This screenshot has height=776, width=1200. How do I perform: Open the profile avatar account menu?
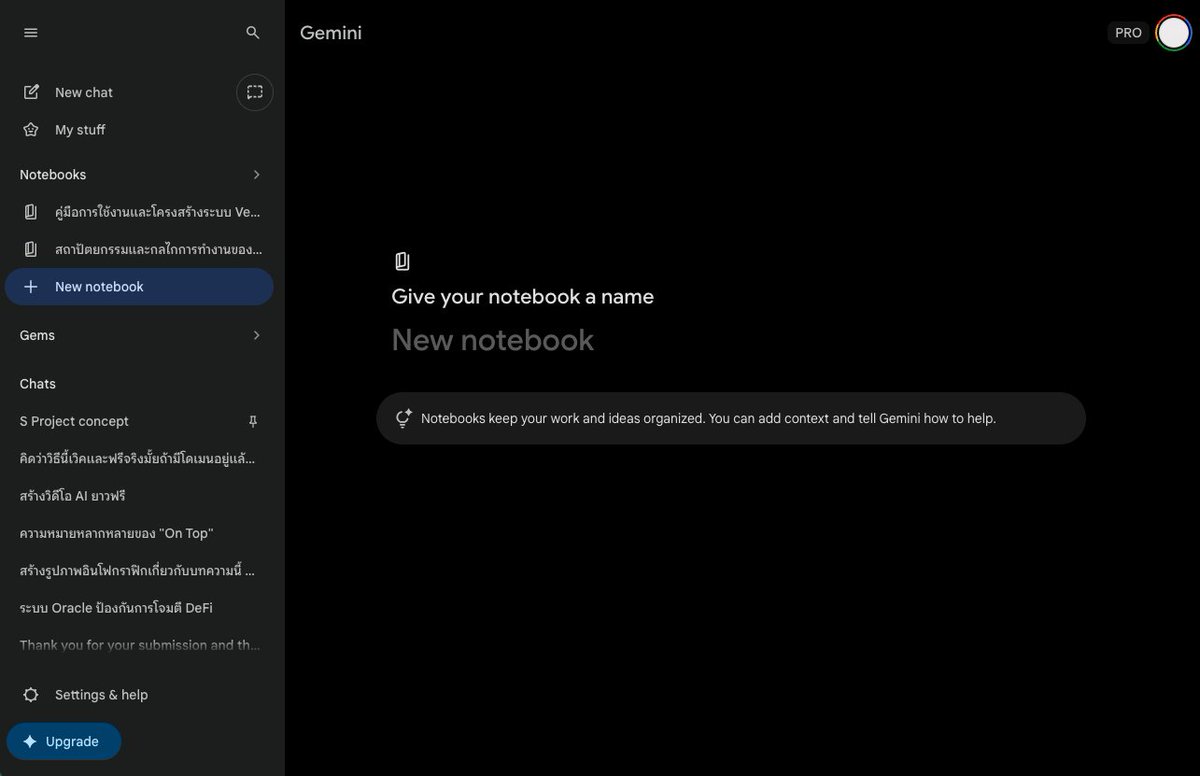tap(1173, 33)
